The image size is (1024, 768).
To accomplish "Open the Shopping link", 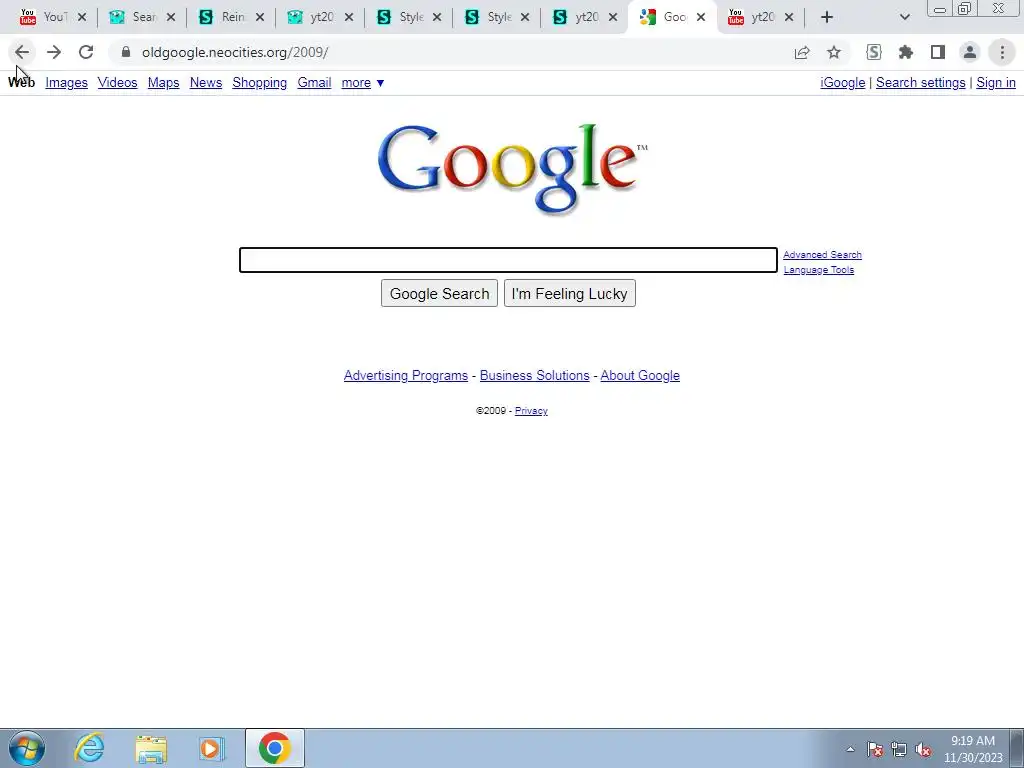I will pyautogui.click(x=259, y=83).
